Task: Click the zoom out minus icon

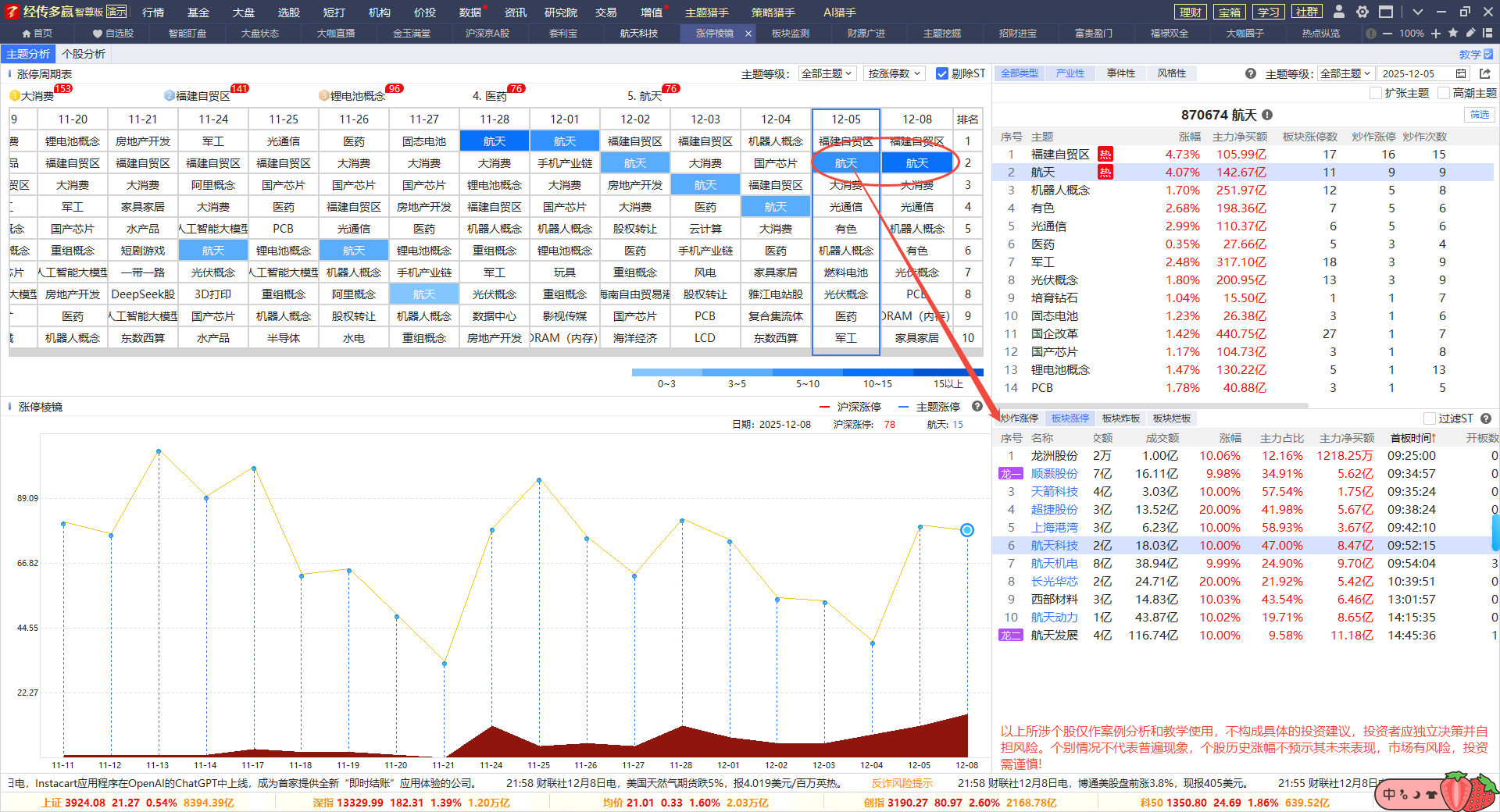Action: click(1387, 34)
